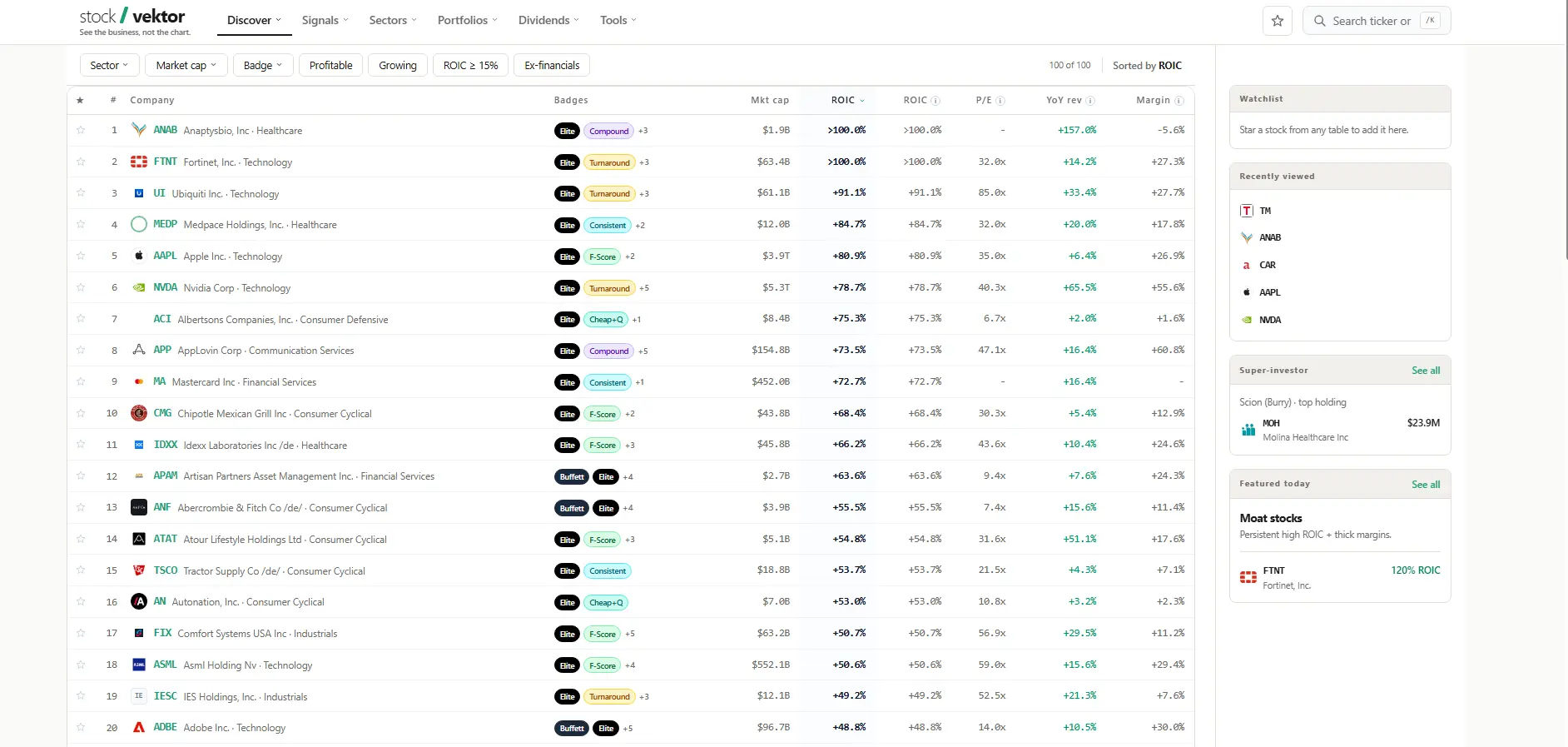Click the Atour Lifestyle logo icon

click(x=139, y=539)
